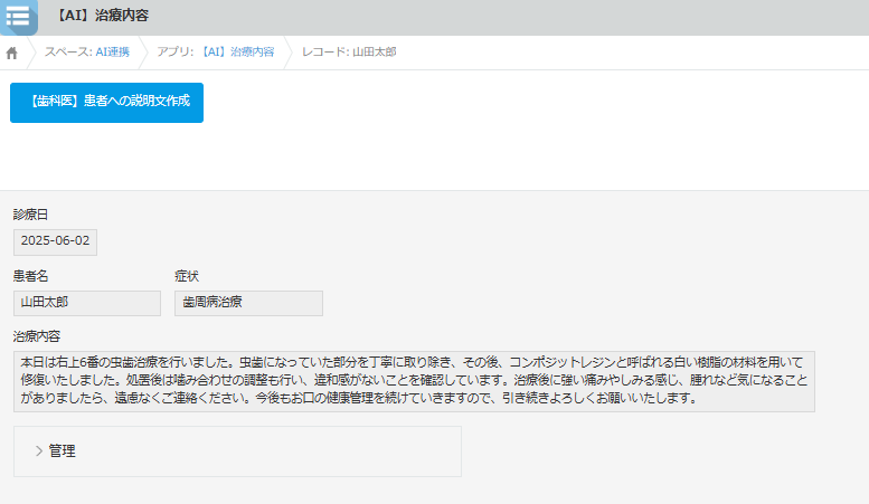Click inside the 治療内容 text box
This screenshot has height=504, width=869.
point(414,380)
